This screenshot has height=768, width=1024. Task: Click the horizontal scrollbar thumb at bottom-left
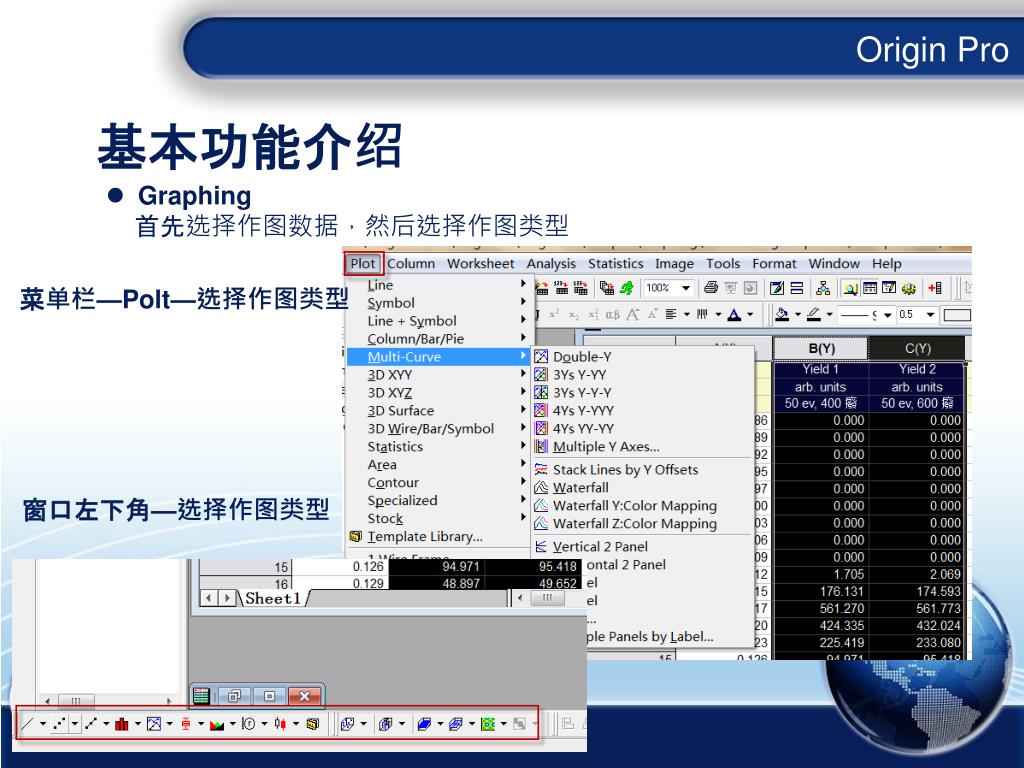point(76,701)
